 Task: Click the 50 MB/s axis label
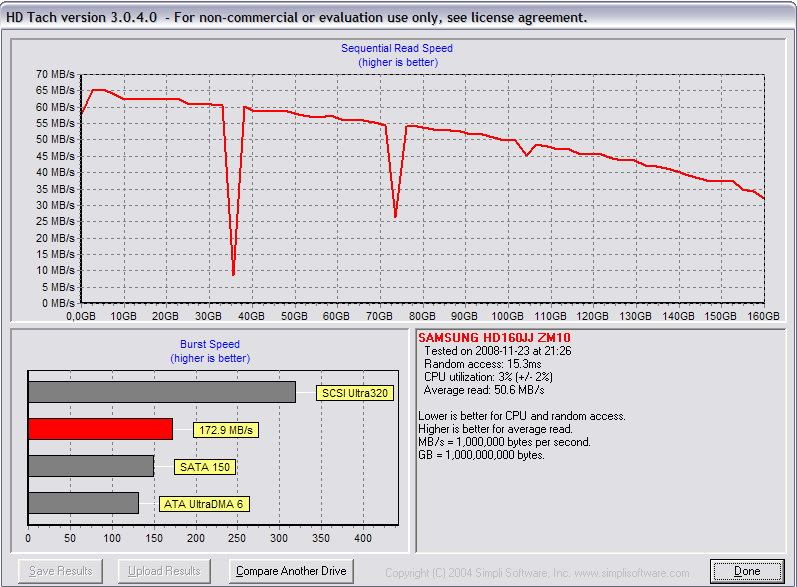coord(55,139)
